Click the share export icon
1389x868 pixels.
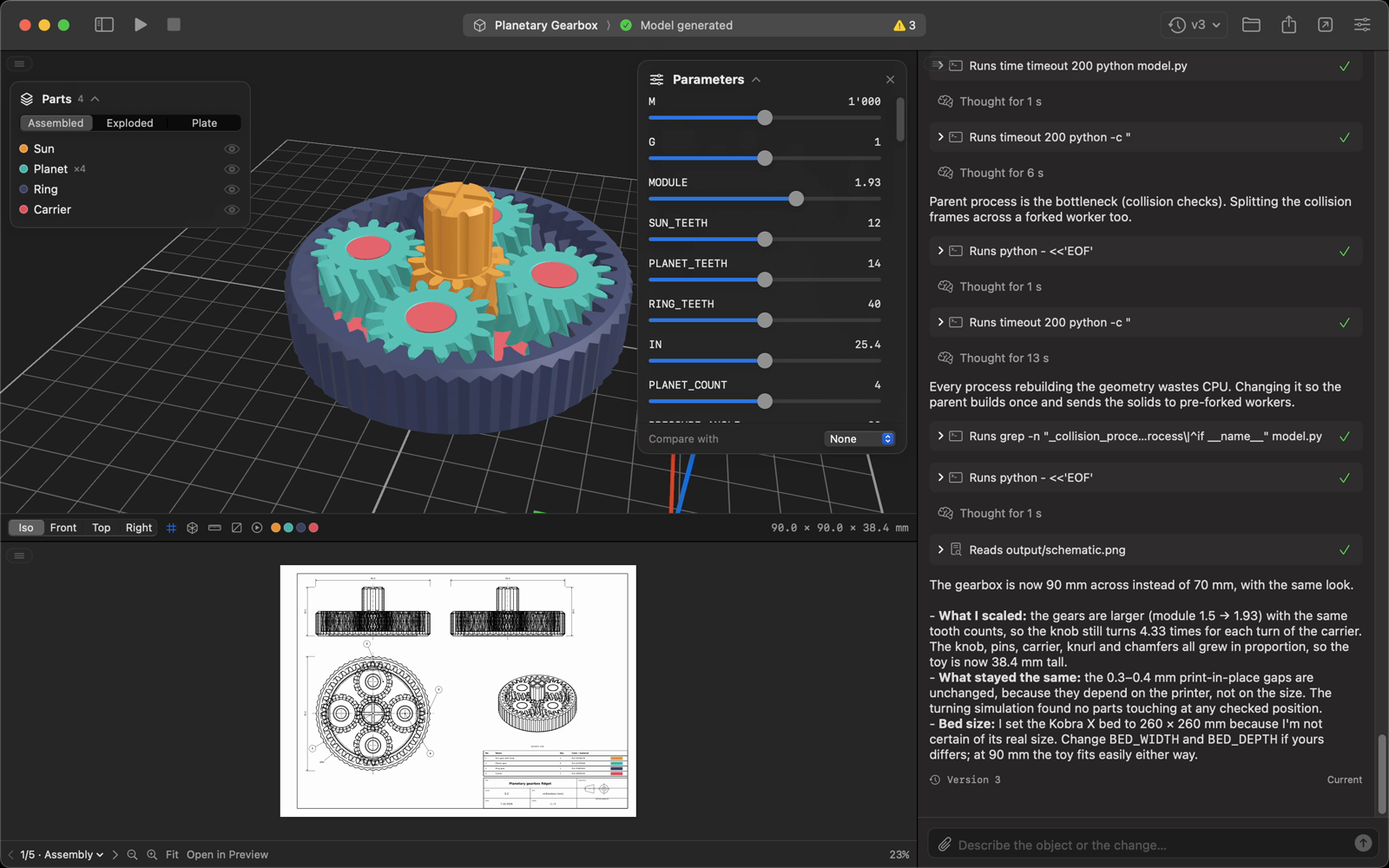tap(1288, 25)
